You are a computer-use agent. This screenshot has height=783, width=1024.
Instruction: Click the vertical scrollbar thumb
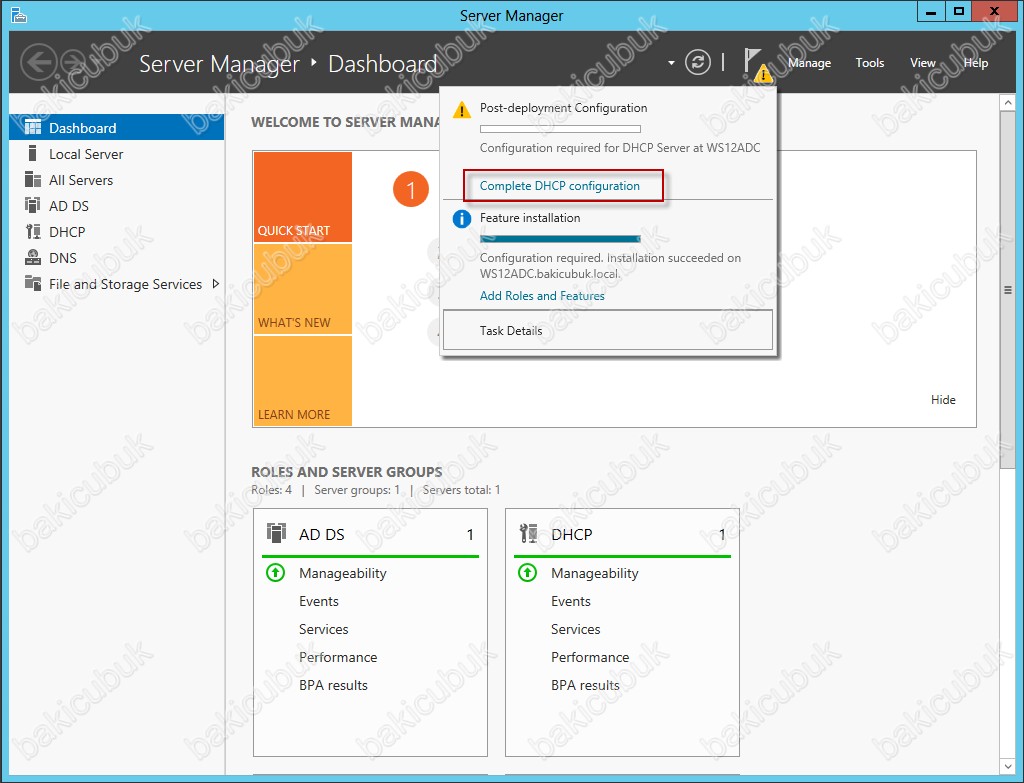(x=1008, y=290)
